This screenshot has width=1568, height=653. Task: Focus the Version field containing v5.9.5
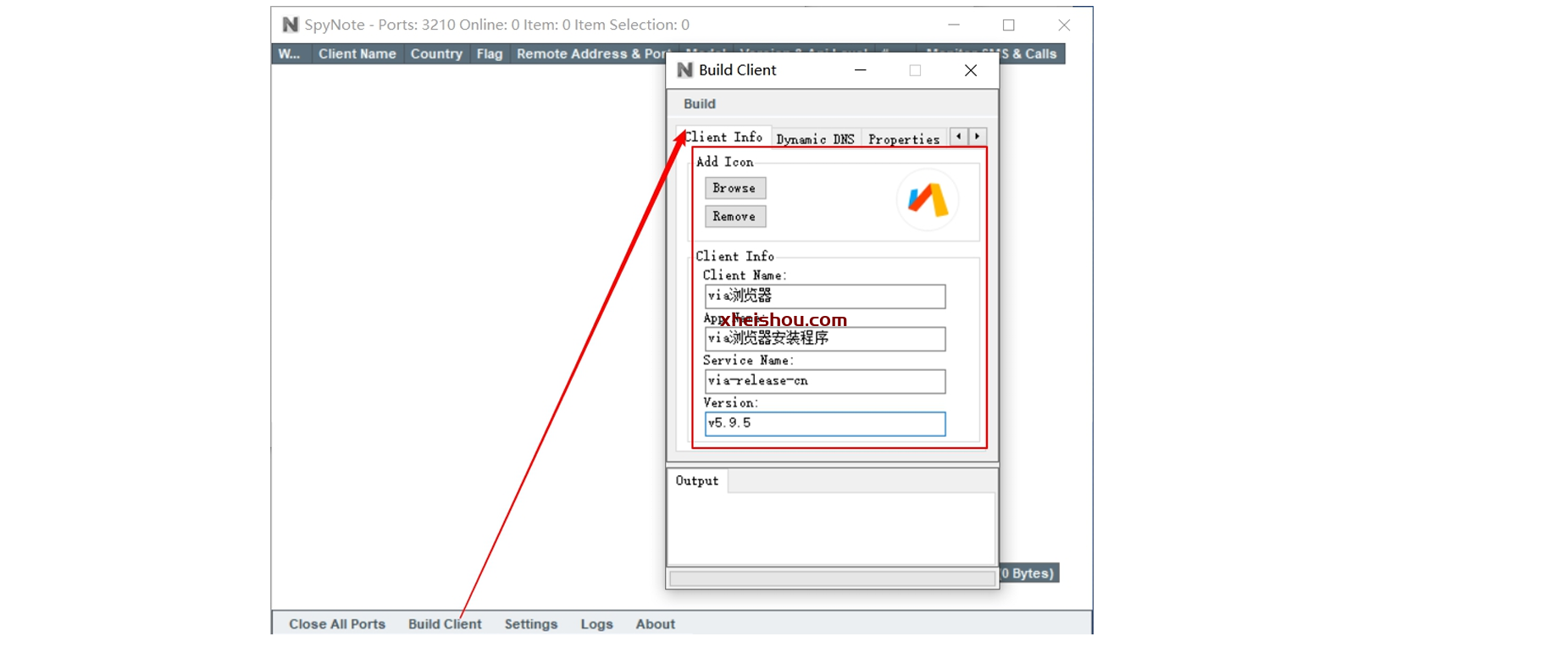point(825,423)
